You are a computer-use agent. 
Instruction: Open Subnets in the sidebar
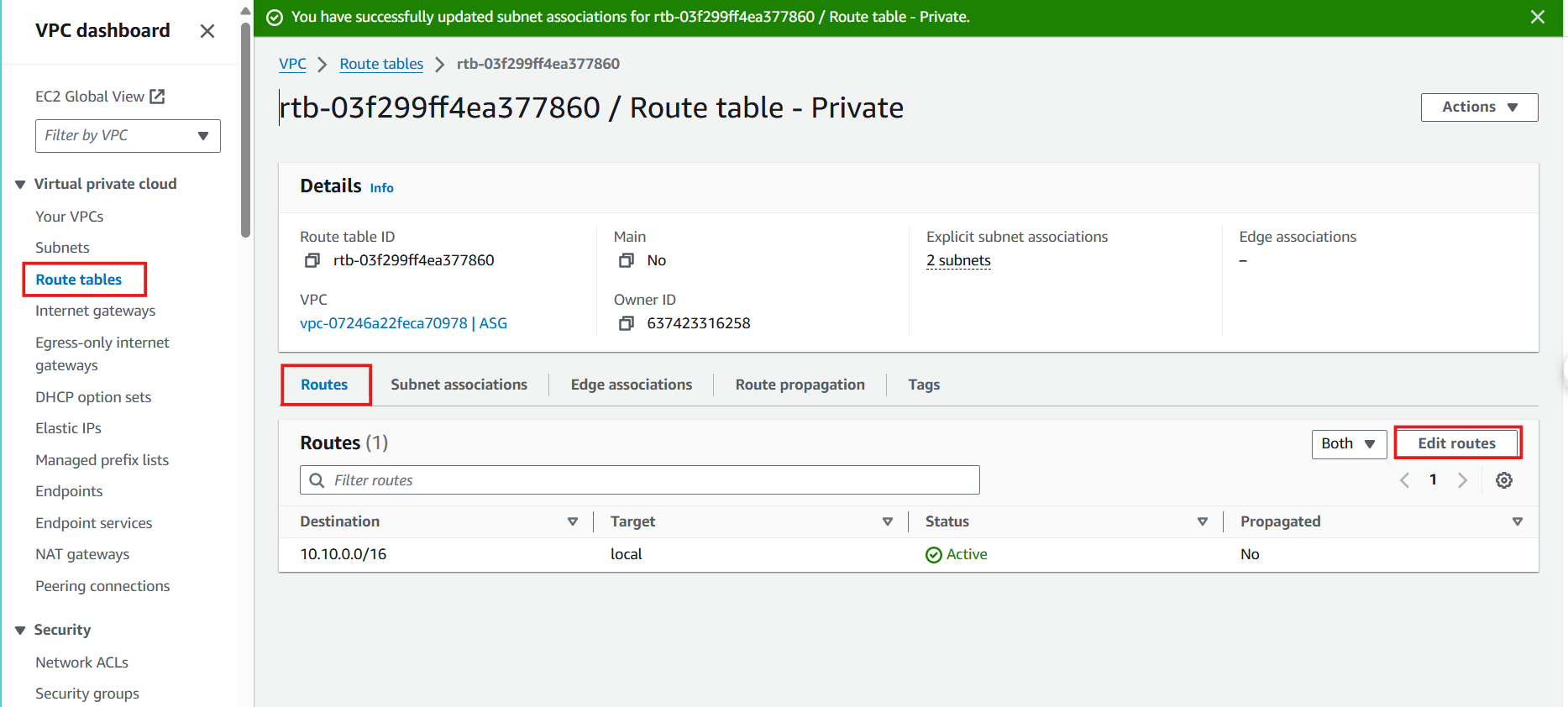click(62, 248)
